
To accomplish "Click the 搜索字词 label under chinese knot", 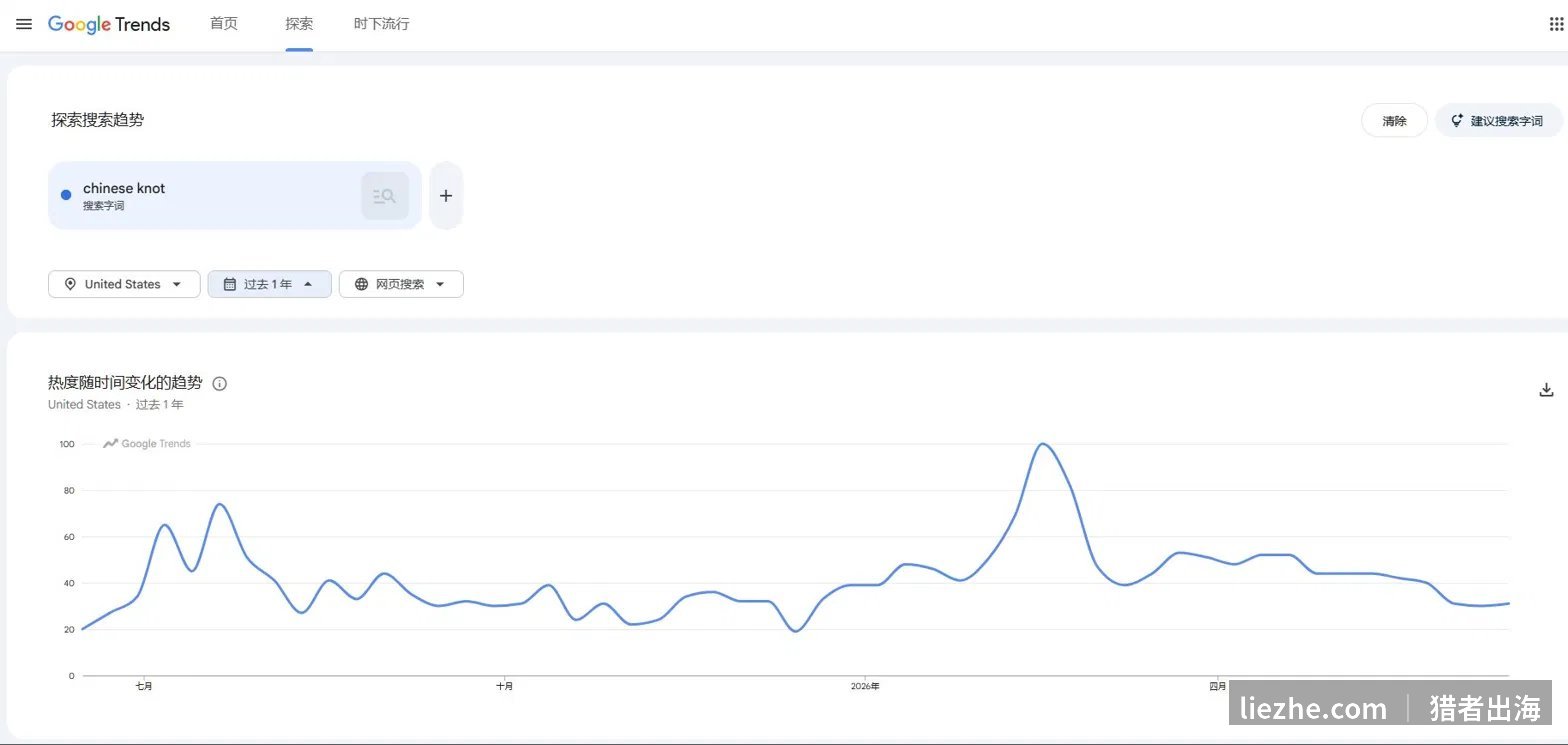I will (x=104, y=206).
